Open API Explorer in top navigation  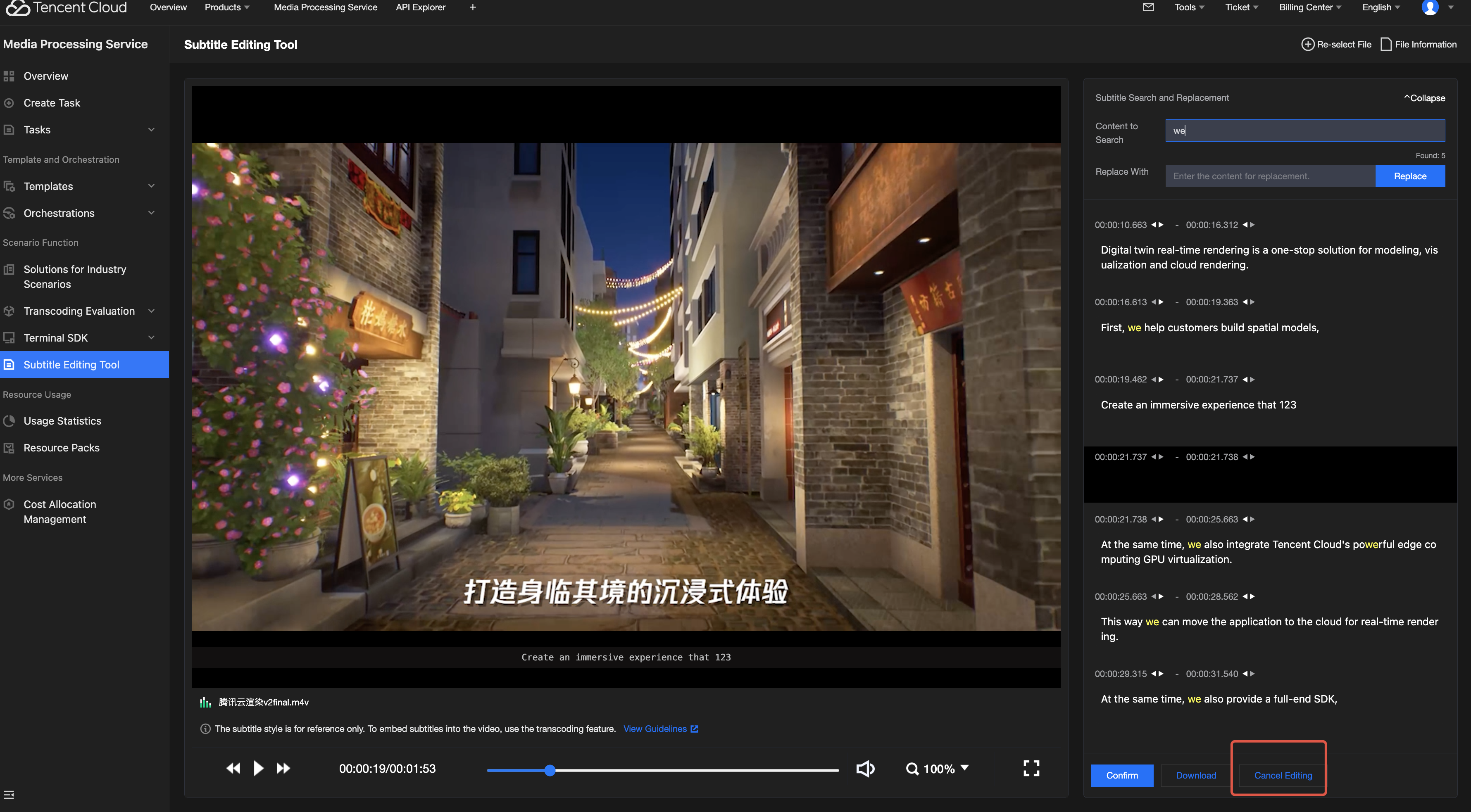tap(420, 7)
